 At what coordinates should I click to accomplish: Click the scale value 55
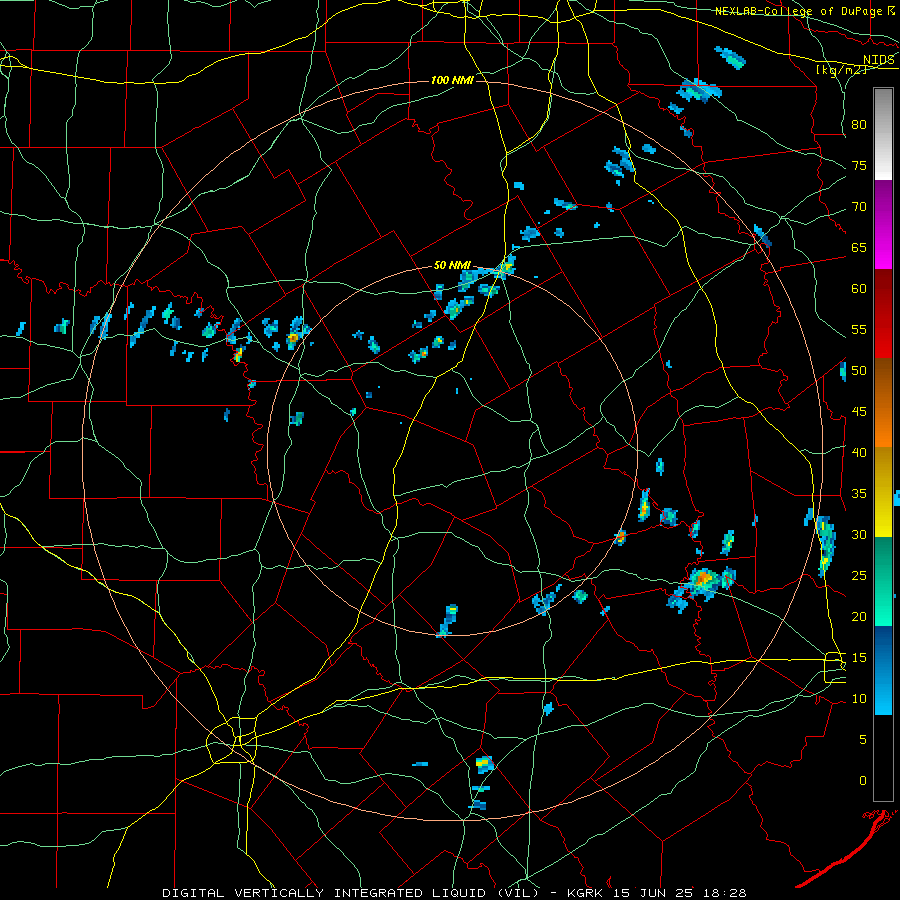coord(859,330)
